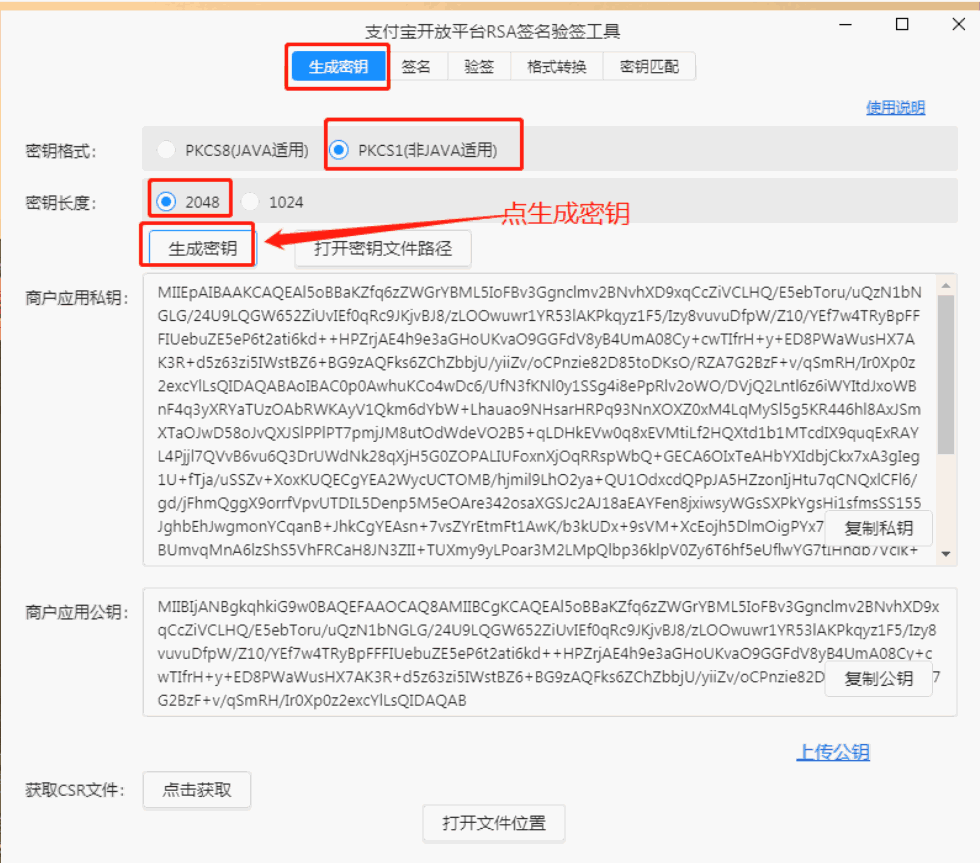
Task: Click inside the 商户应用公钥 text box
Action: click(x=550, y=652)
